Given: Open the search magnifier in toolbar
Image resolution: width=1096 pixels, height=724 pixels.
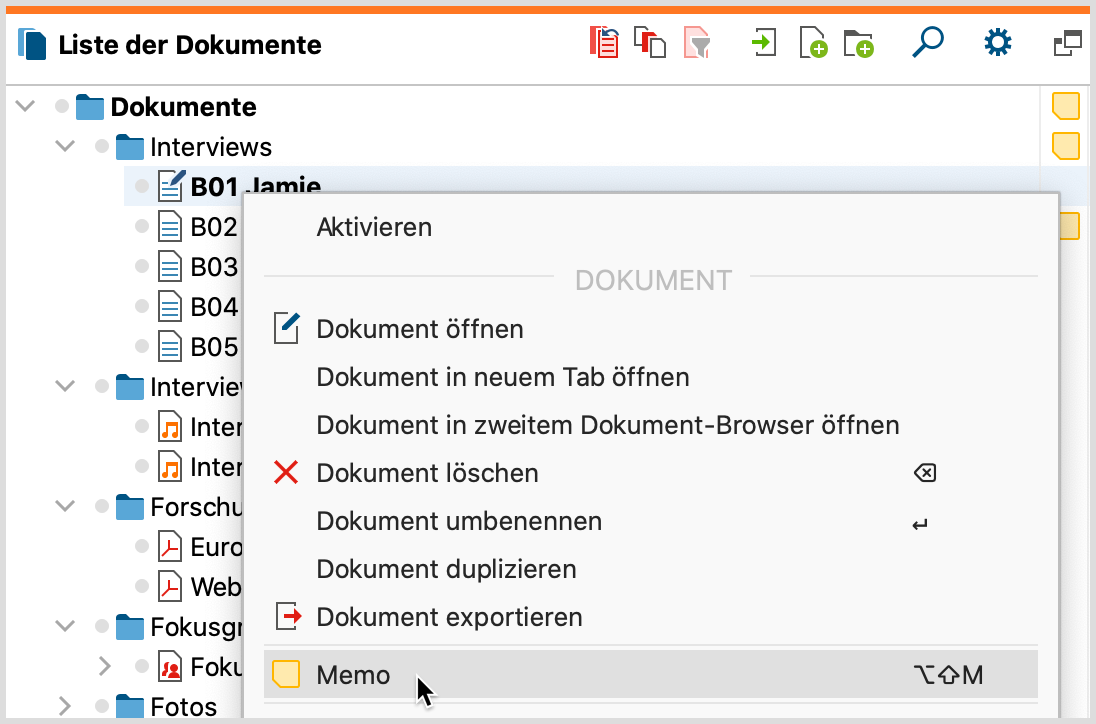Looking at the screenshot, I should point(928,43).
